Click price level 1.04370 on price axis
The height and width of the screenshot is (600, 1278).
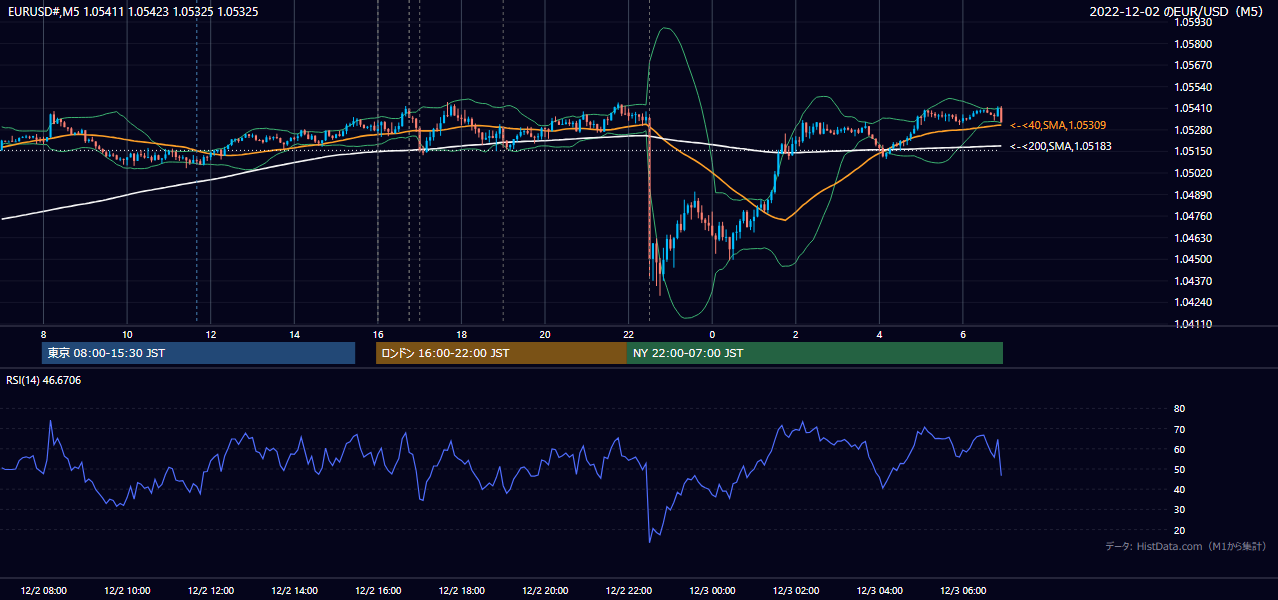(x=1192, y=281)
